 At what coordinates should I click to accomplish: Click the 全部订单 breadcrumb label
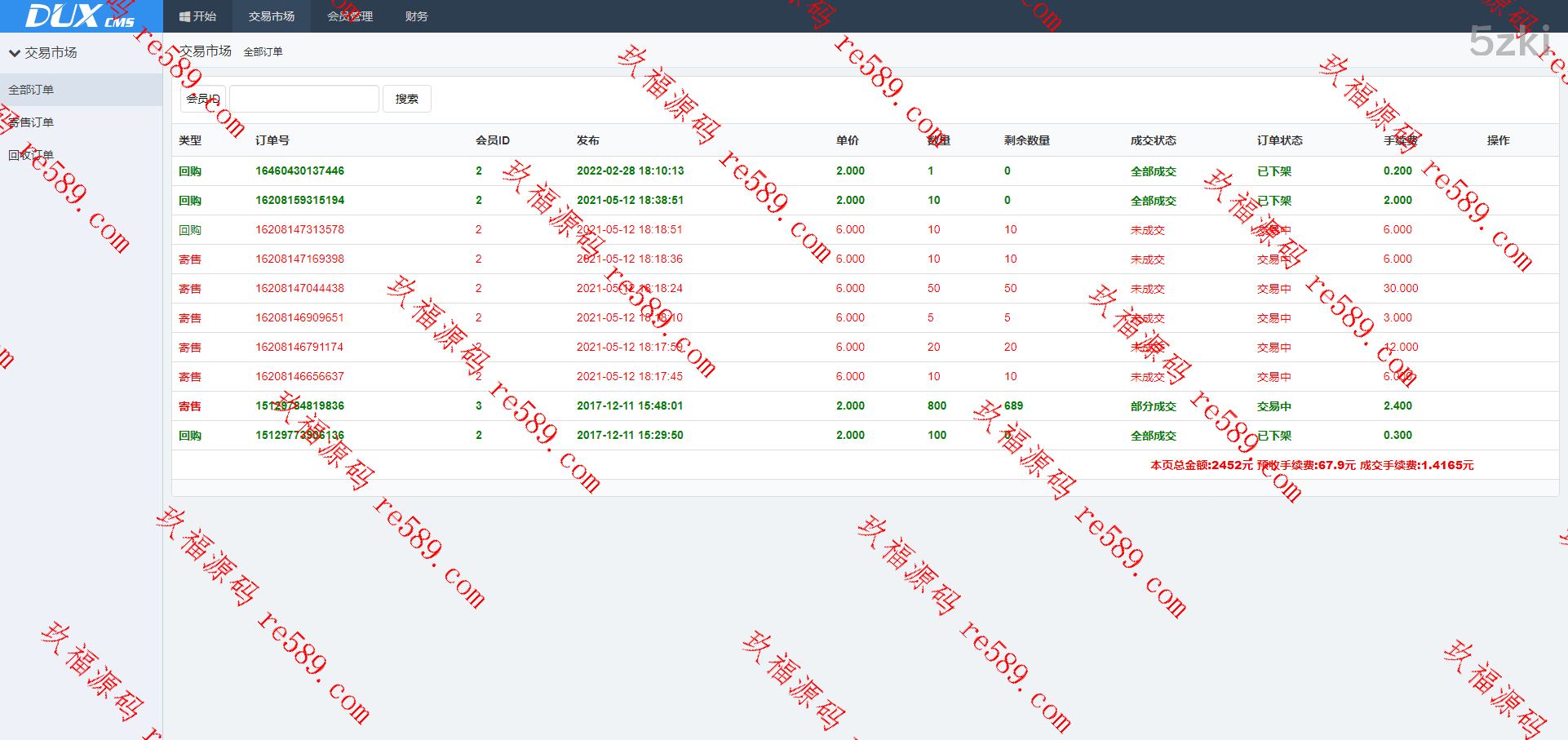tap(263, 52)
